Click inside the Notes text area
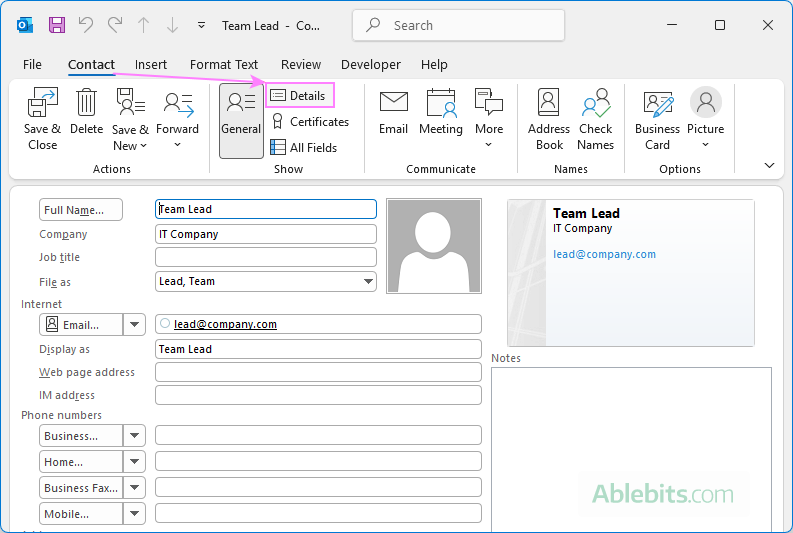Image resolution: width=793 pixels, height=533 pixels. pos(631,449)
